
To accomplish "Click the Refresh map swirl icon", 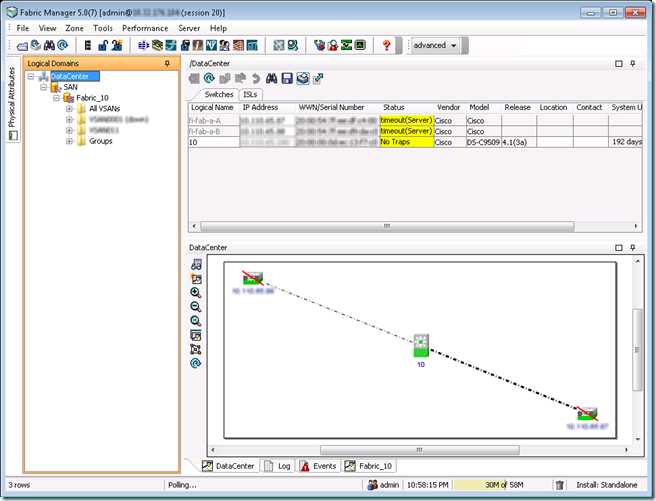I will click(x=195, y=363).
